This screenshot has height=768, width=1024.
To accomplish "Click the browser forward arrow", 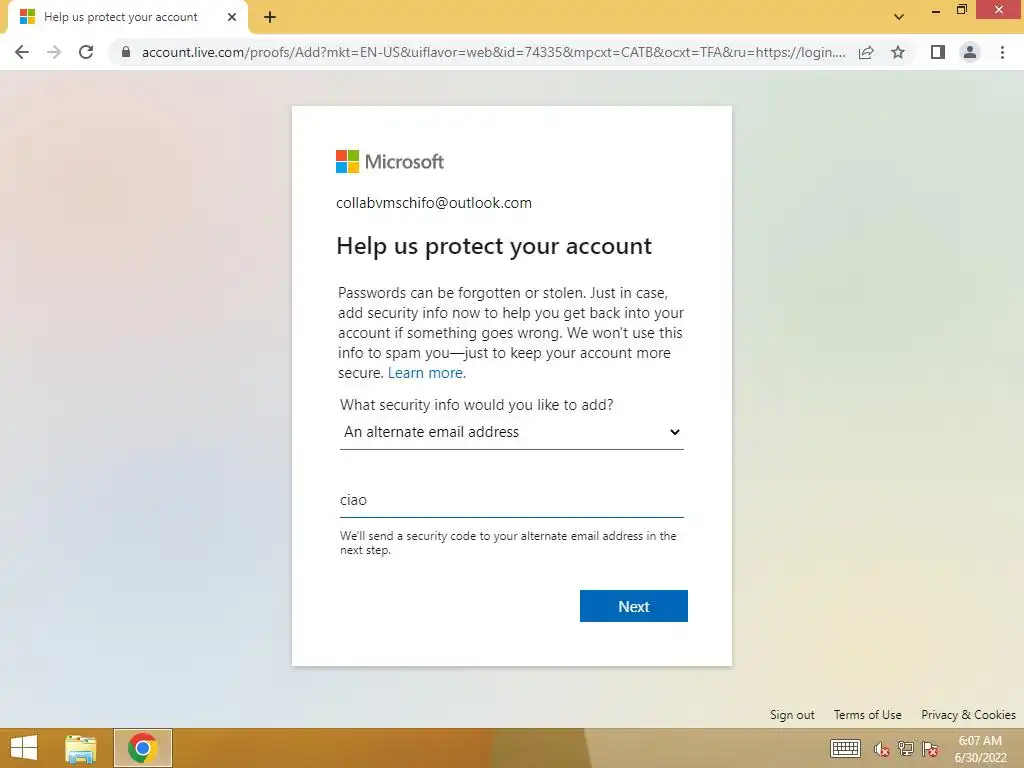I will (x=54, y=52).
